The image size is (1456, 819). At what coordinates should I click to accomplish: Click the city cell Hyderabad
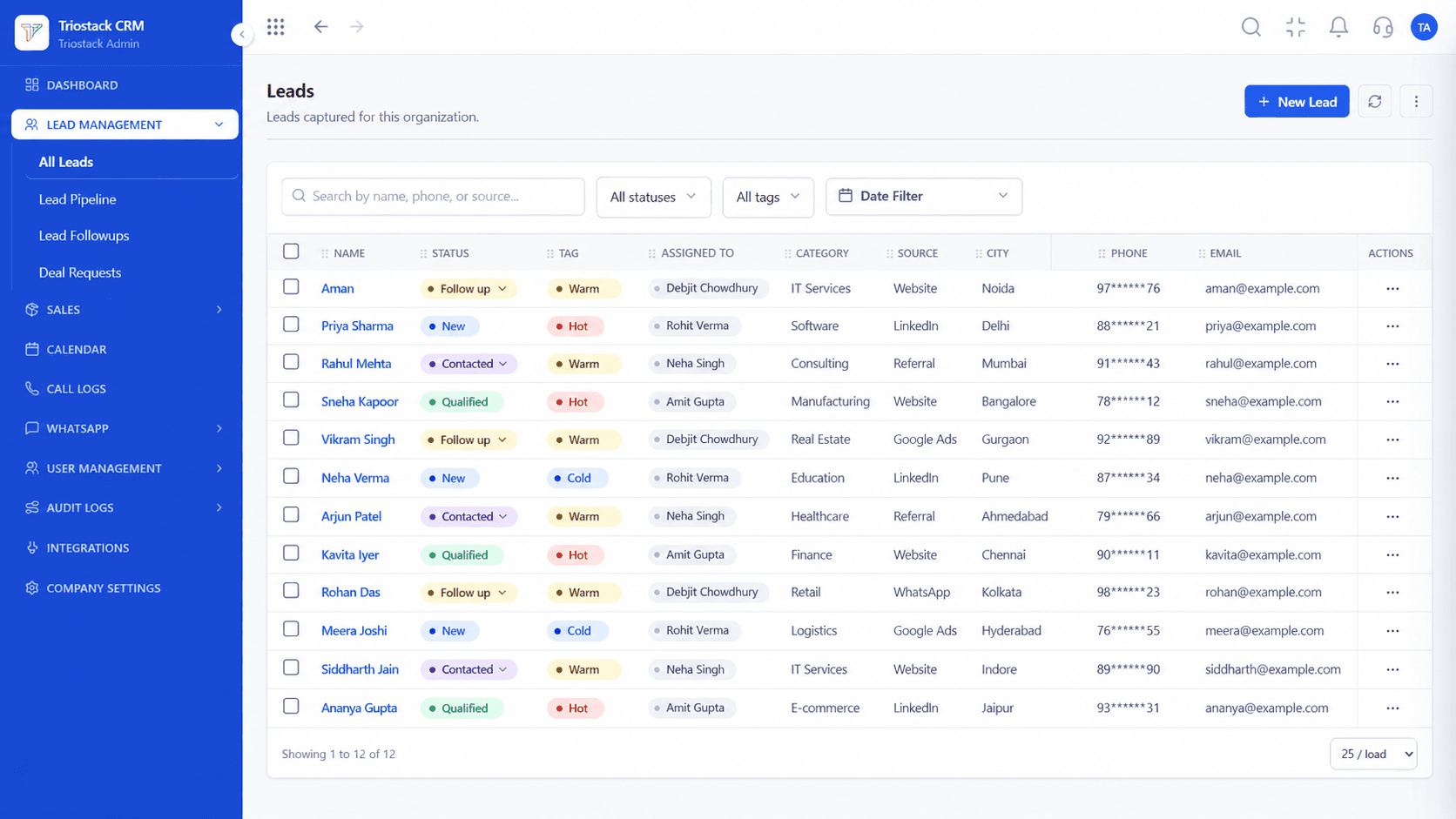tap(1011, 631)
